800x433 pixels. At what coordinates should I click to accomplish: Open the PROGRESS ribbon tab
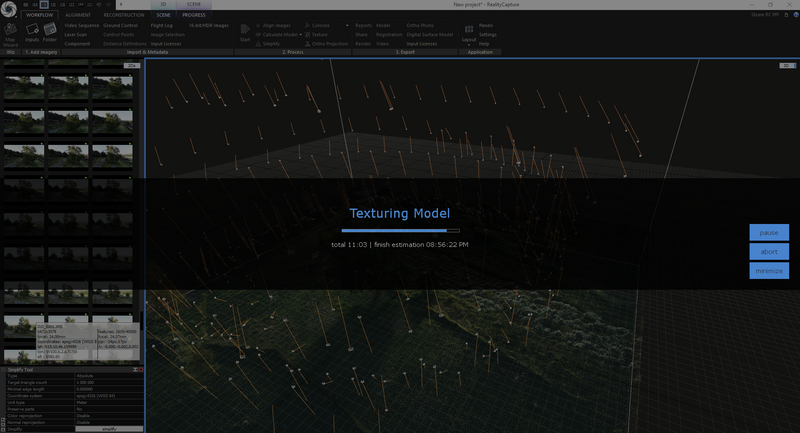click(194, 15)
